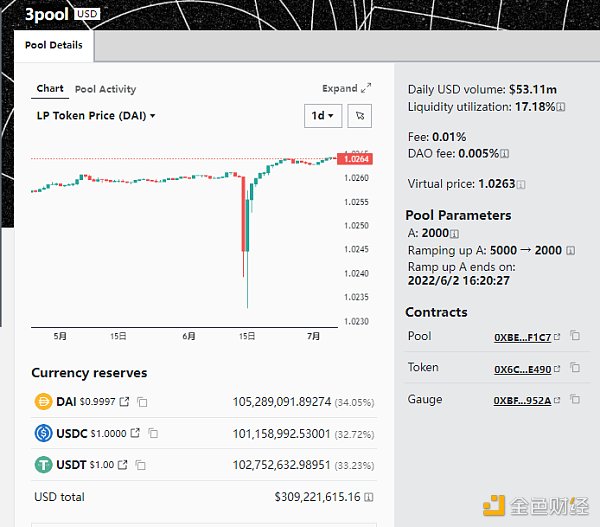This screenshot has width=600, height=527.
Task: Click info icon next to Virtual price
Action: tap(521, 184)
